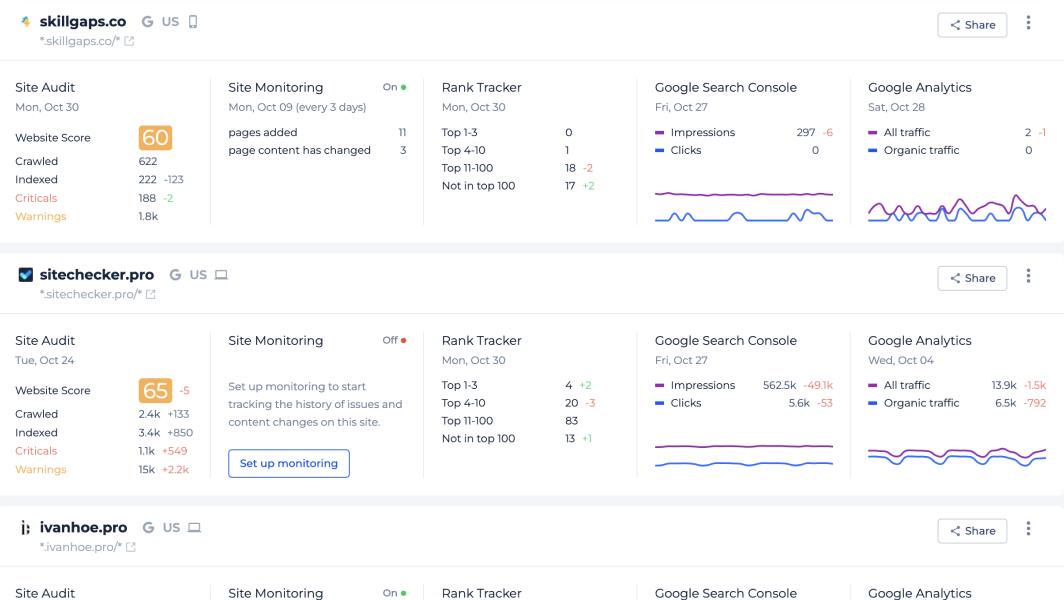Click 'Top 4-10' row showing 20

[518, 403]
